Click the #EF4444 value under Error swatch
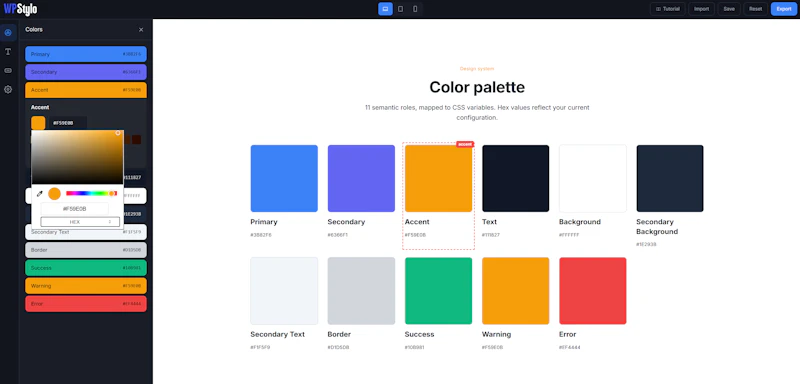800x384 pixels. pos(569,347)
